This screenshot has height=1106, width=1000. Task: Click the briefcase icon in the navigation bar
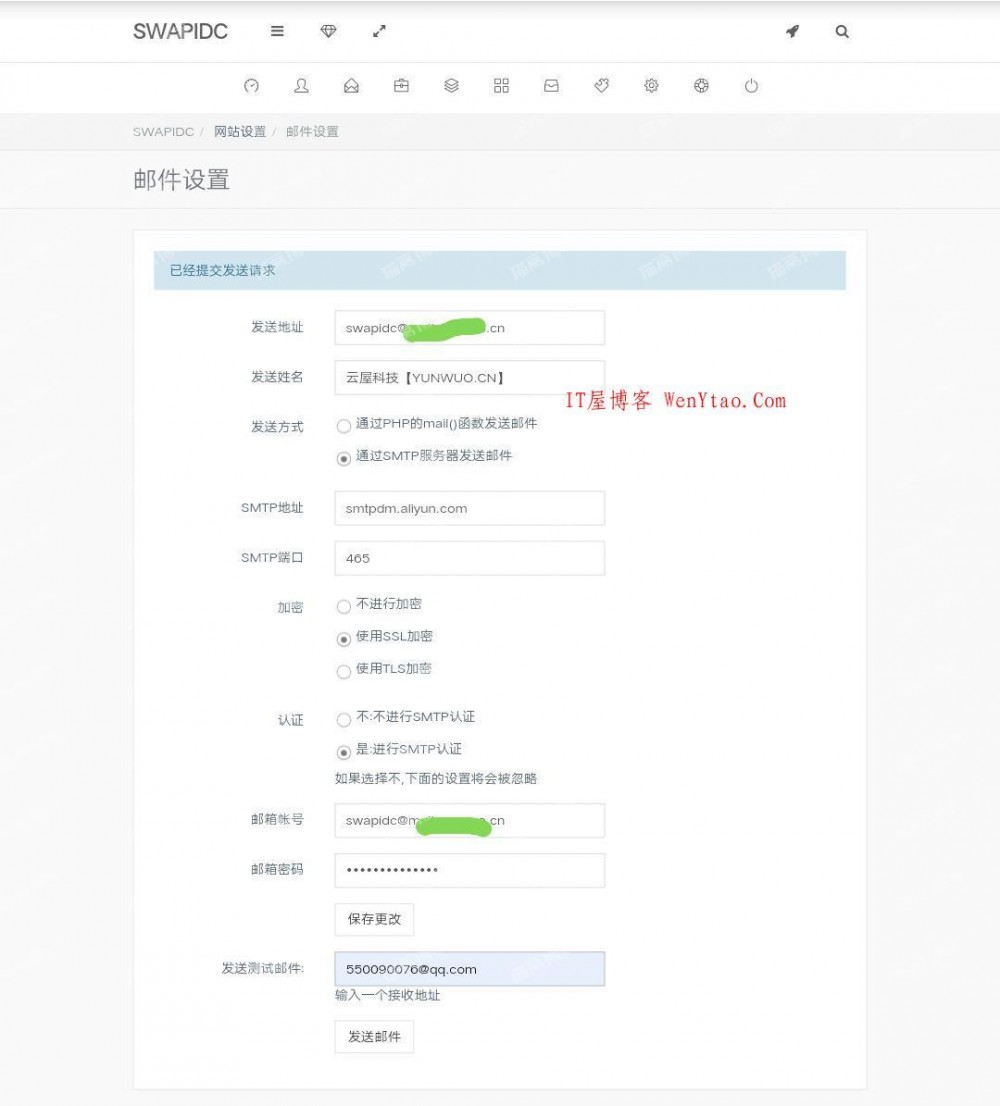pos(401,86)
